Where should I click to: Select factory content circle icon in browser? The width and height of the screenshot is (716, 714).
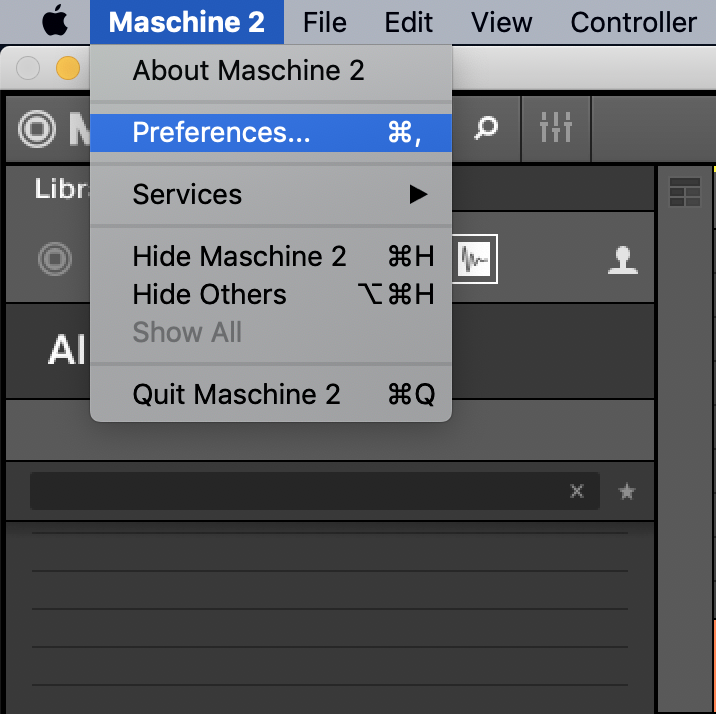point(55,259)
